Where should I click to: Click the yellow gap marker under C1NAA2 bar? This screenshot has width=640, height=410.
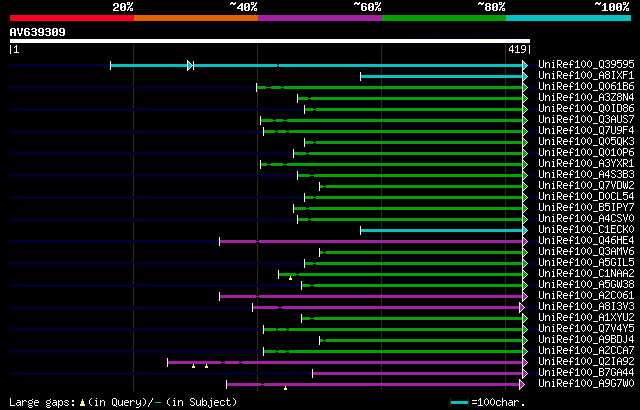click(290, 278)
